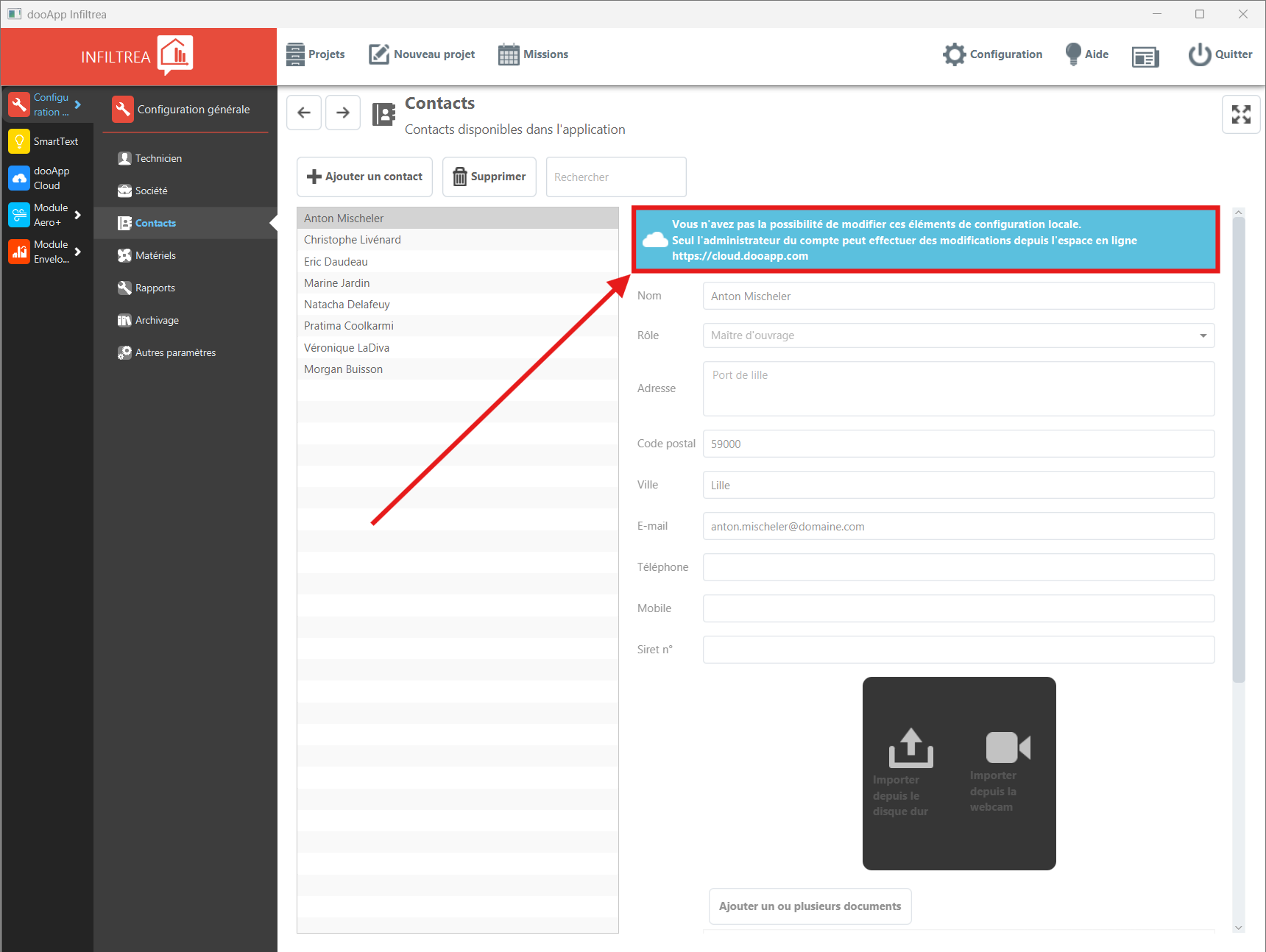Viewport: 1266px width, 952px height.
Task: Click the Ville field
Action: pyautogui.click(x=958, y=485)
